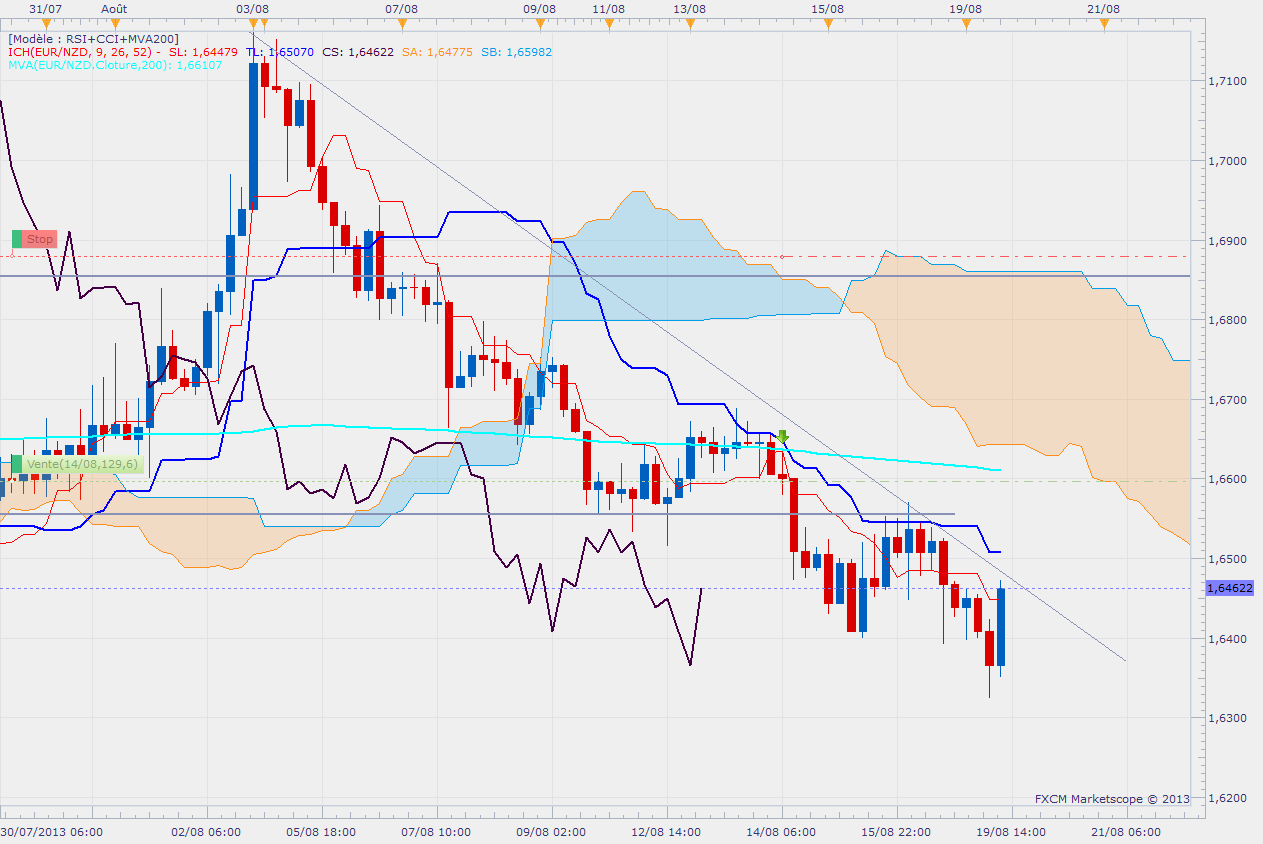This screenshot has height=844, width=1263.
Task: Select the red Stop order label
Action: tap(35, 239)
